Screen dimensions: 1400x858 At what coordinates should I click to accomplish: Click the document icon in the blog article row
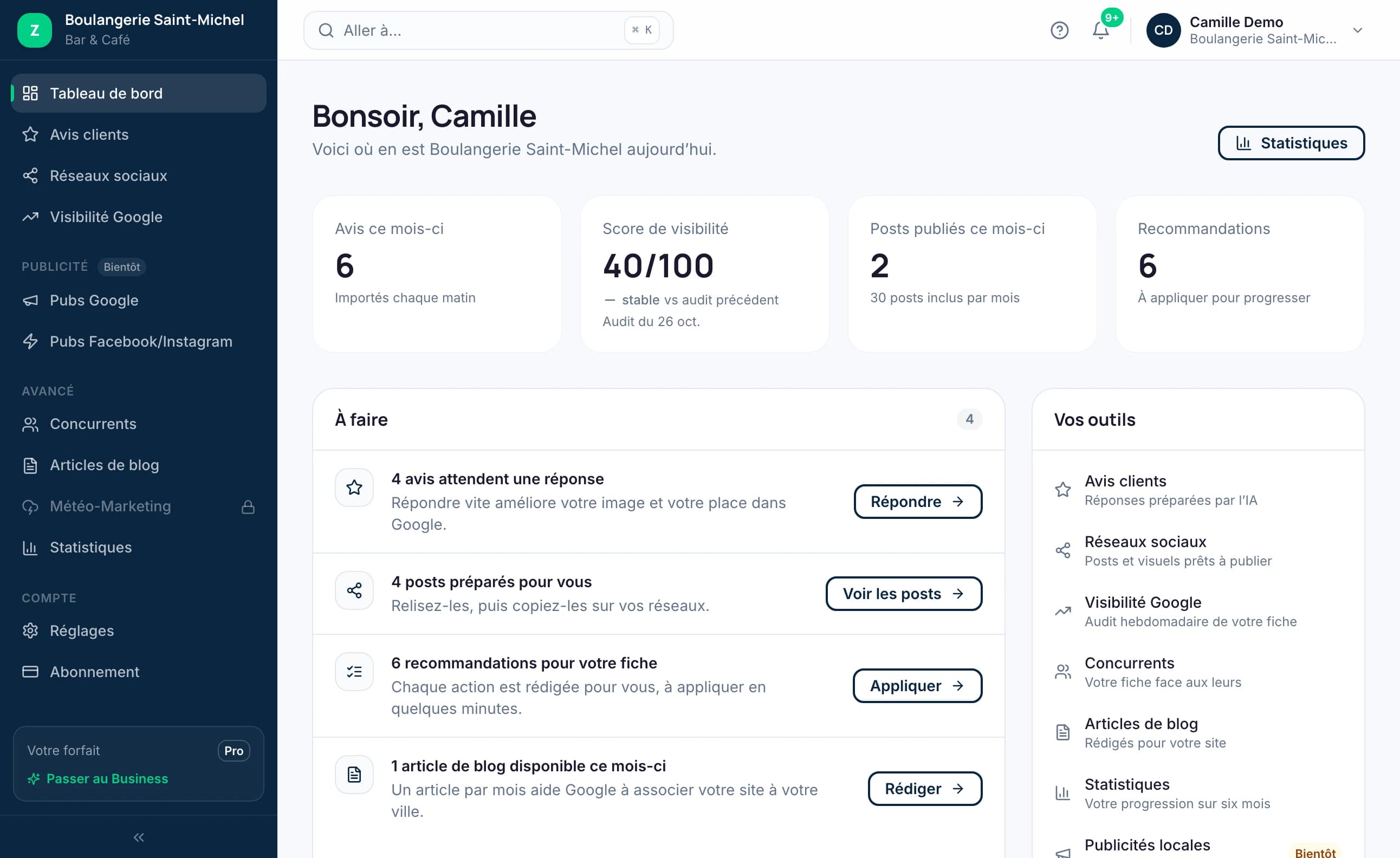point(354,774)
